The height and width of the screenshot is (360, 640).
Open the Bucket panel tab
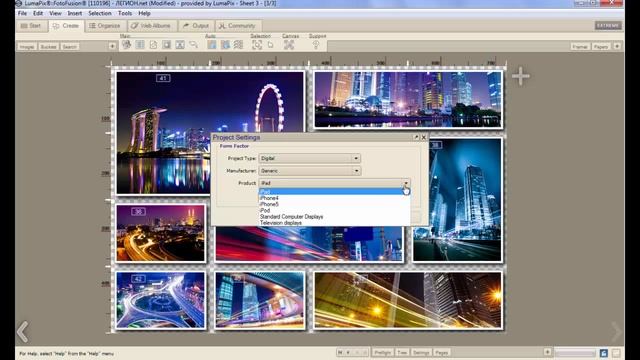48,47
